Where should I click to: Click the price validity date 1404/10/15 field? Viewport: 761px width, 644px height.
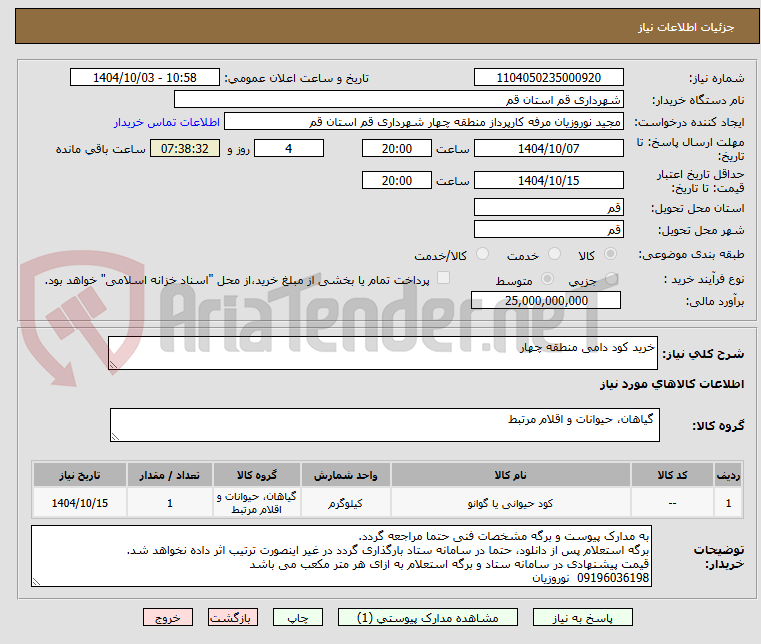[548, 180]
